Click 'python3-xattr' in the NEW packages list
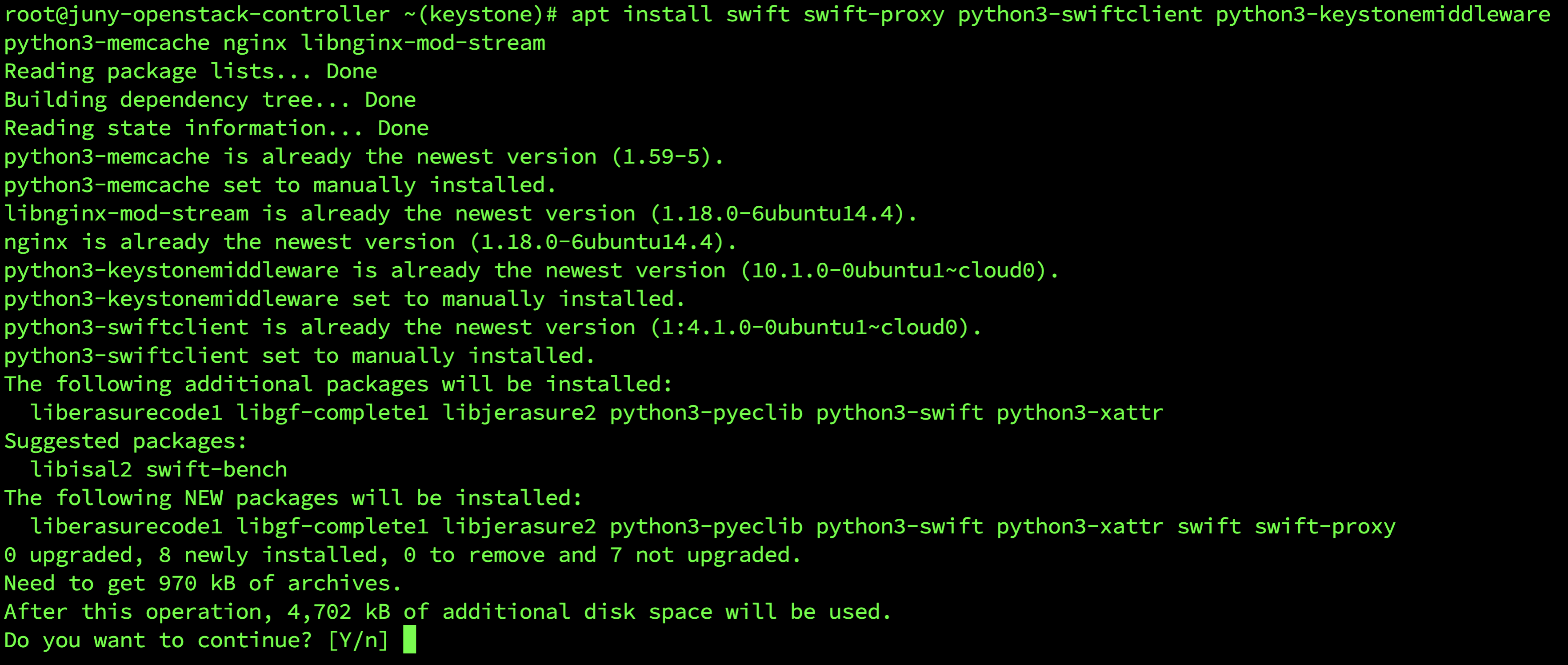 [x=1079, y=526]
